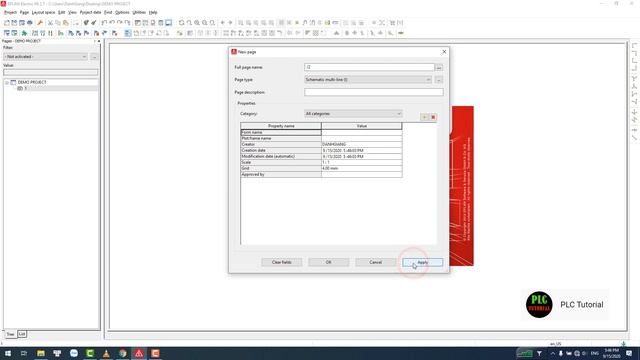Open the Edit menu
Image resolution: width=640 pixels, height=360 pixels.
point(62,13)
